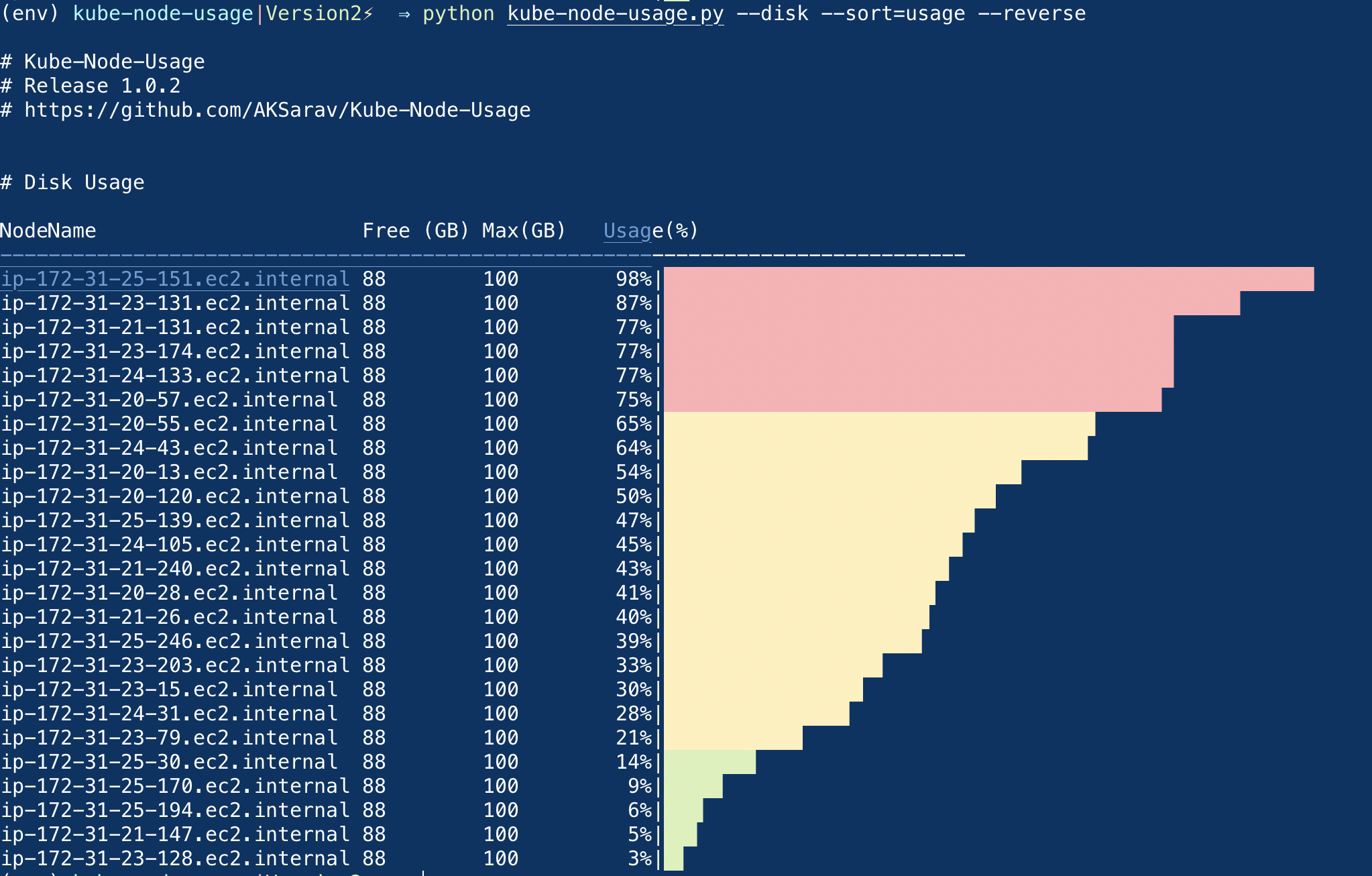Image resolution: width=1372 pixels, height=876 pixels.
Task: Click the yellow bar for 65% usage
Action: point(878,424)
